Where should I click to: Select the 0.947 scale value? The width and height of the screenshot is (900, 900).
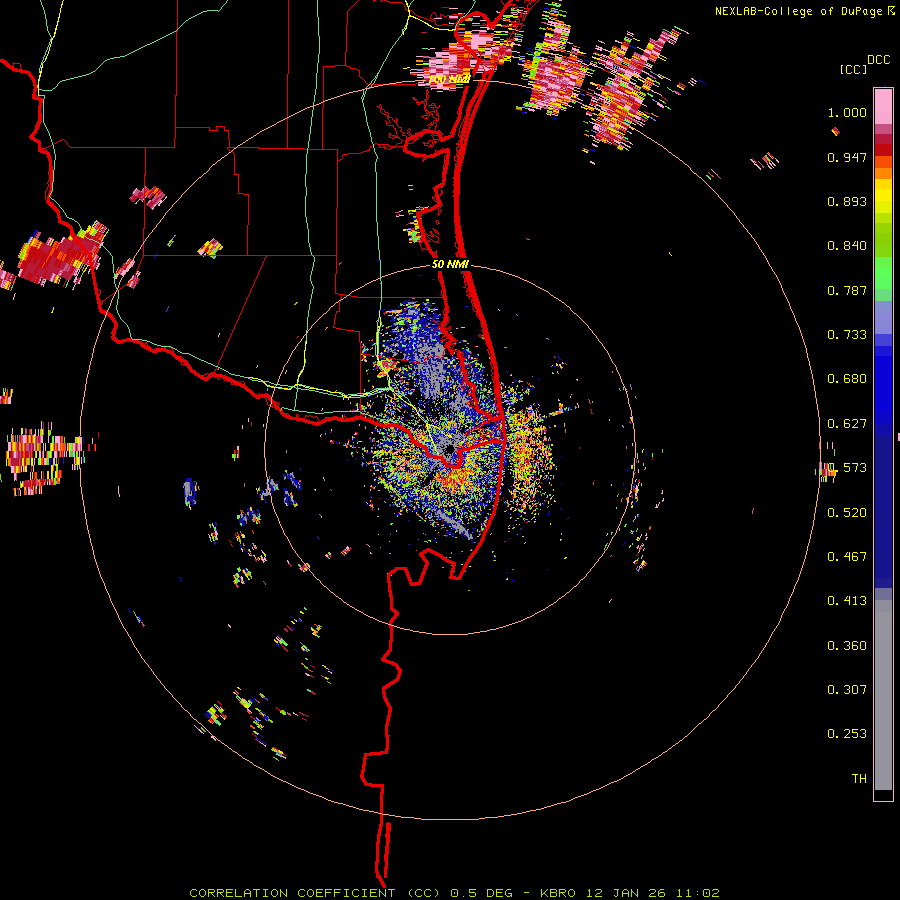pos(847,157)
